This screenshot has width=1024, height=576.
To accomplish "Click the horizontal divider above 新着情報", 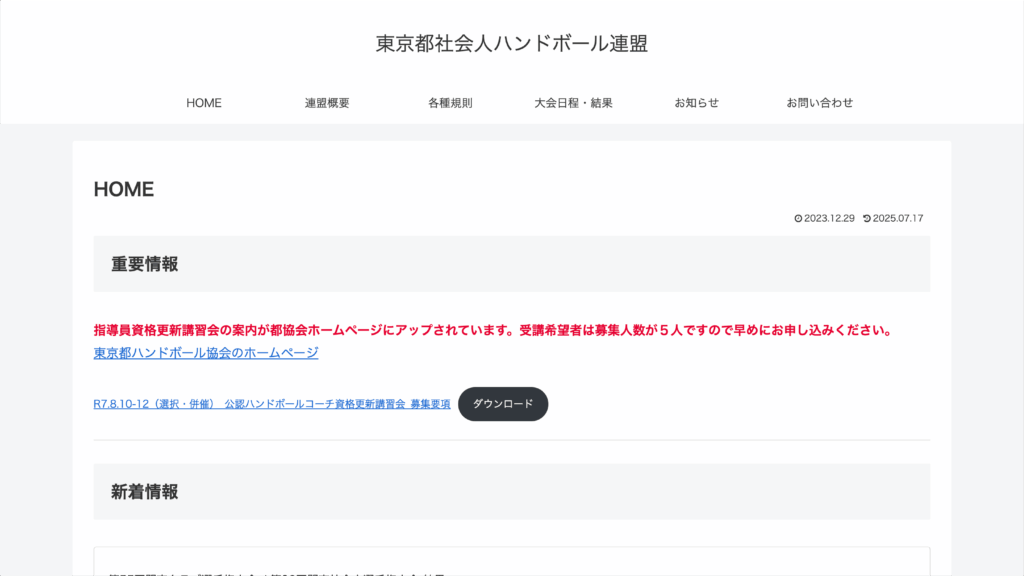I will pyautogui.click(x=512, y=440).
